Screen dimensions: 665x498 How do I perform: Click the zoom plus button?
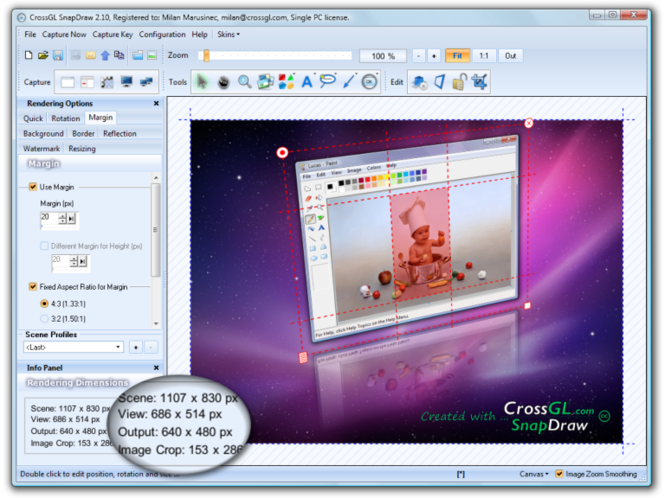point(434,56)
